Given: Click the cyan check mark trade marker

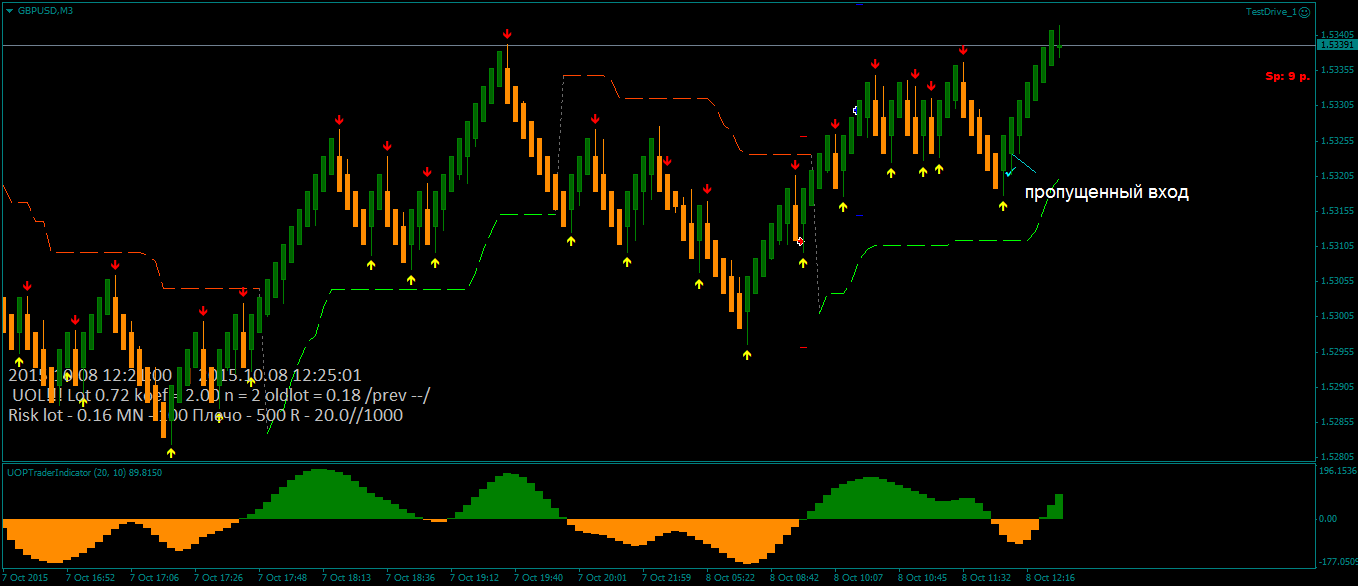Looking at the screenshot, I should click(x=1011, y=172).
